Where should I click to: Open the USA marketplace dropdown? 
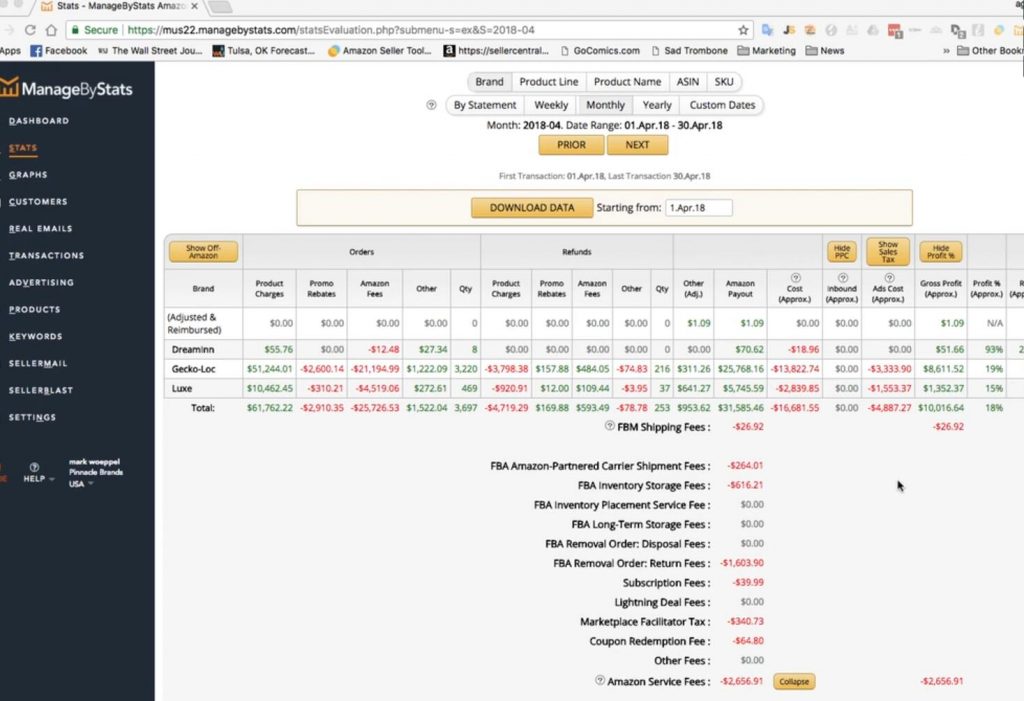(x=81, y=484)
